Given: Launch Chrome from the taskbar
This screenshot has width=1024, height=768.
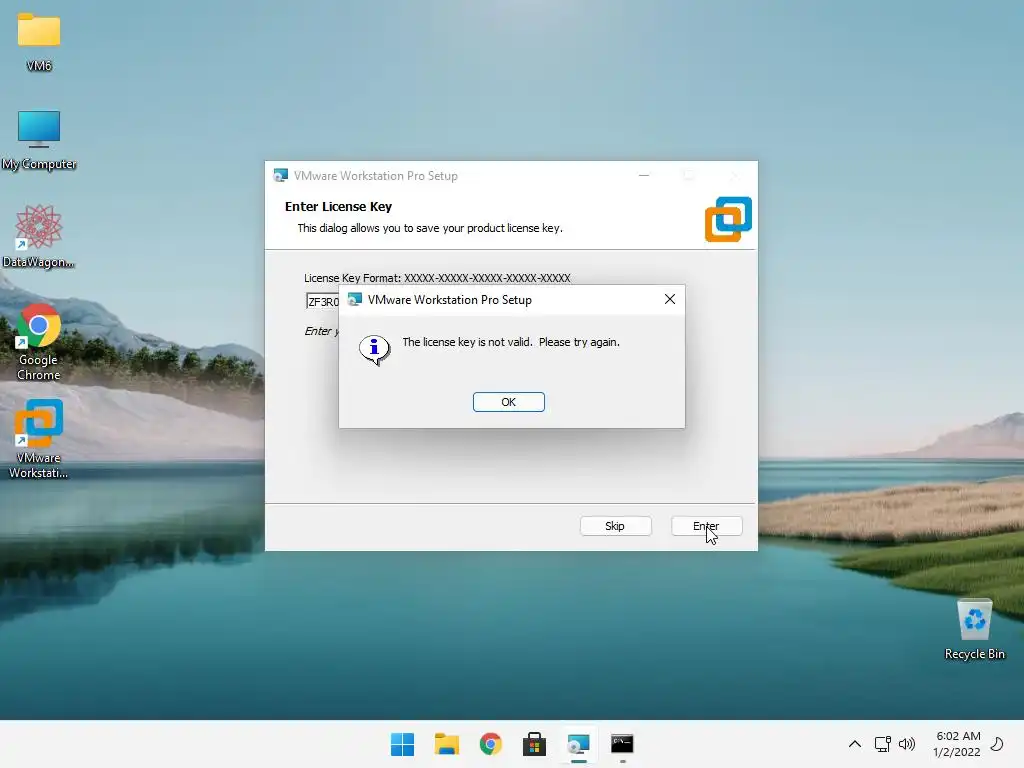Looking at the screenshot, I should [490, 744].
